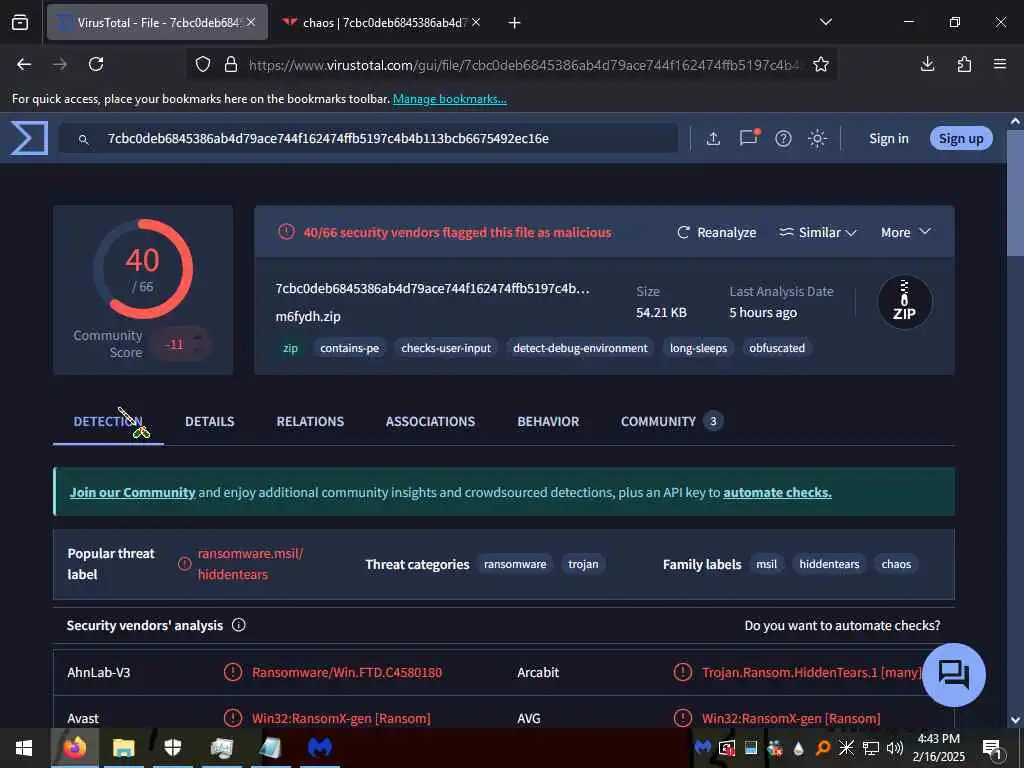Image resolution: width=1024 pixels, height=768 pixels.
Task: Switch to the DETAILS tab
Action: pos(210,422)
